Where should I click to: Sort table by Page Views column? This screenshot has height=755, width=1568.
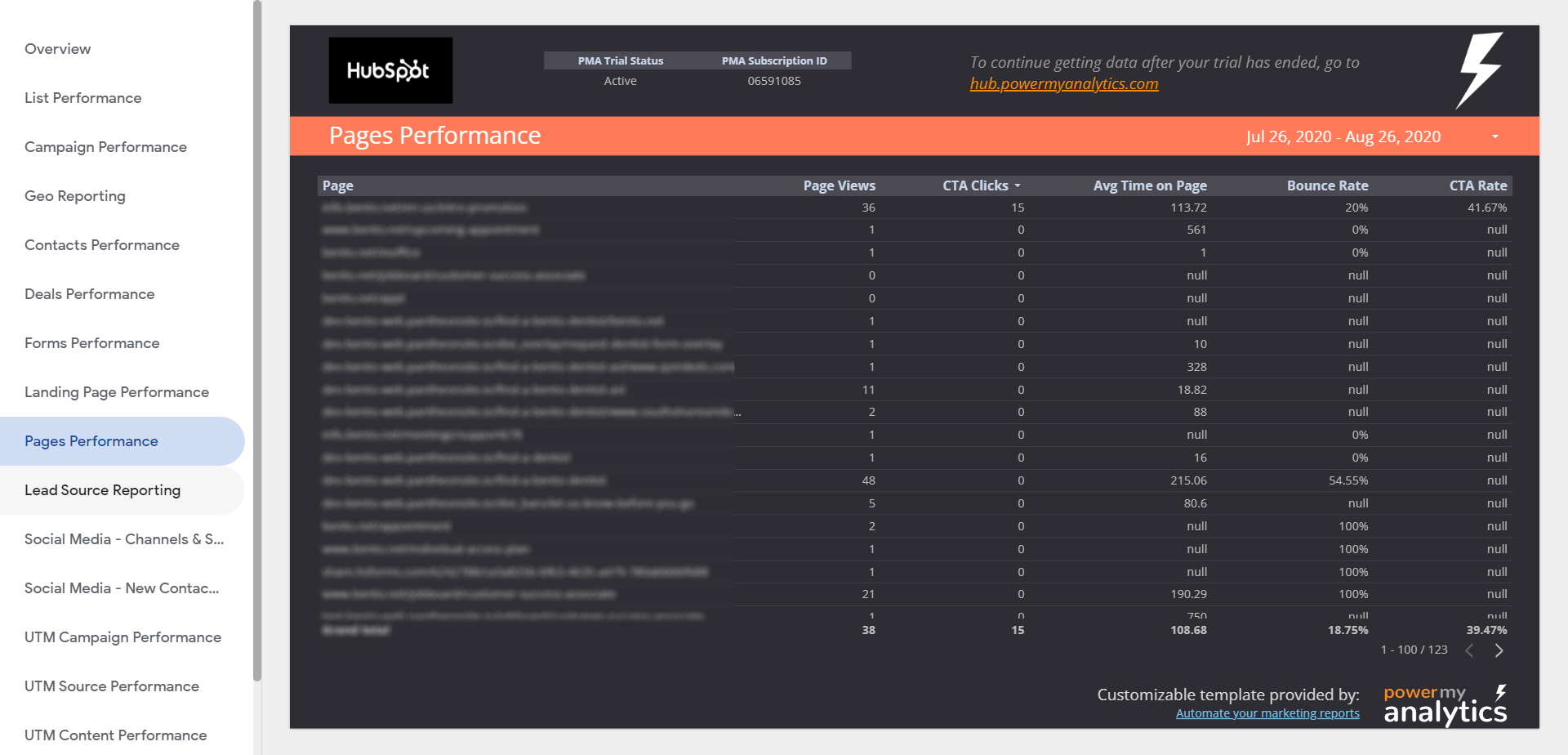coord(839,185)
